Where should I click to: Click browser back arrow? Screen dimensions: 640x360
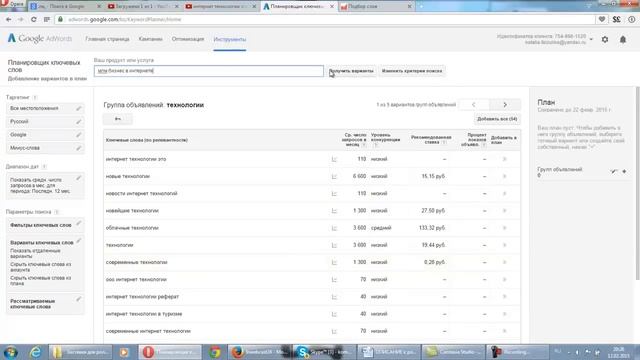[x=9, y=19]
